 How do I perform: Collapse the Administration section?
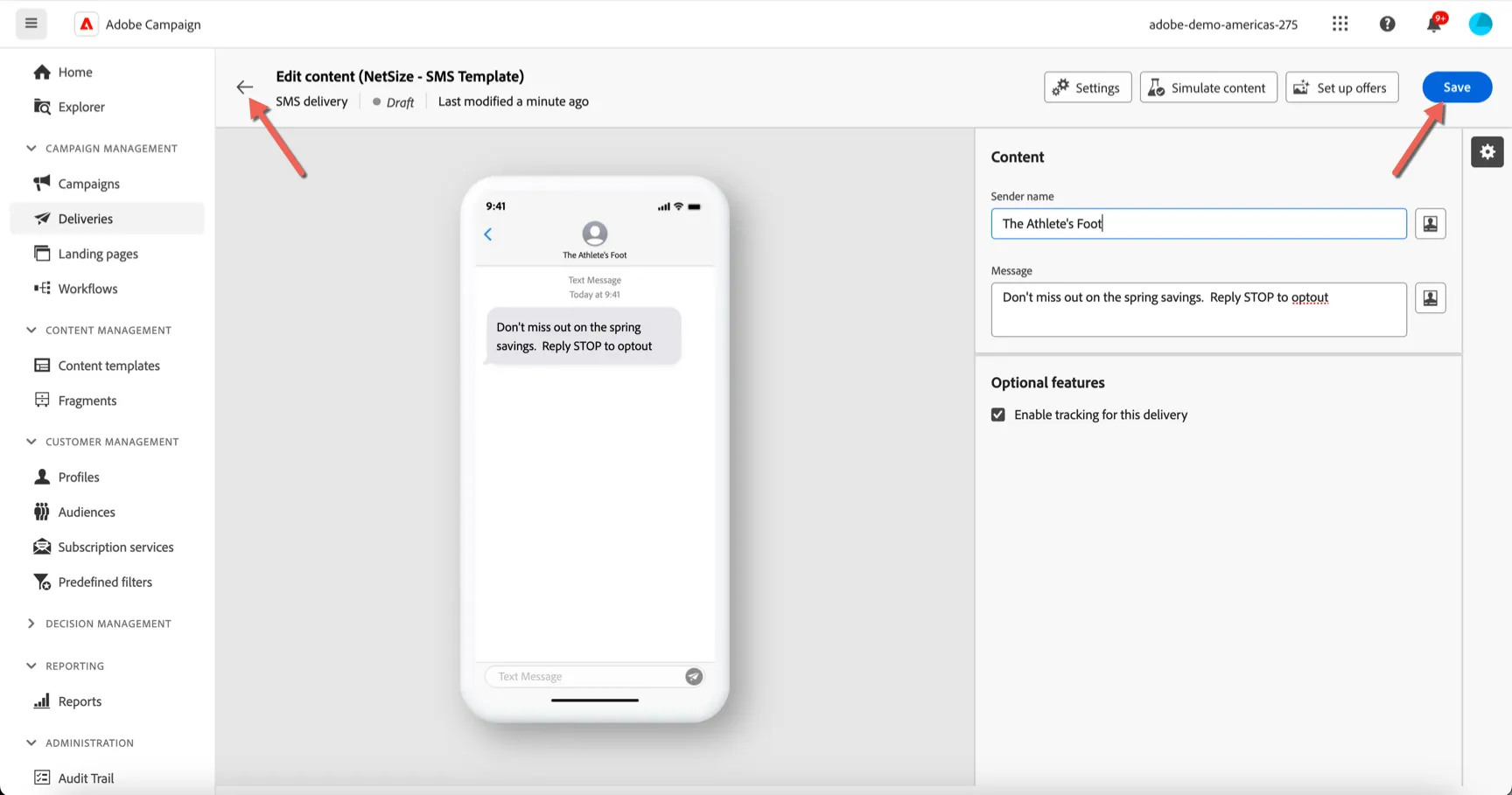(x=31, y=743)
